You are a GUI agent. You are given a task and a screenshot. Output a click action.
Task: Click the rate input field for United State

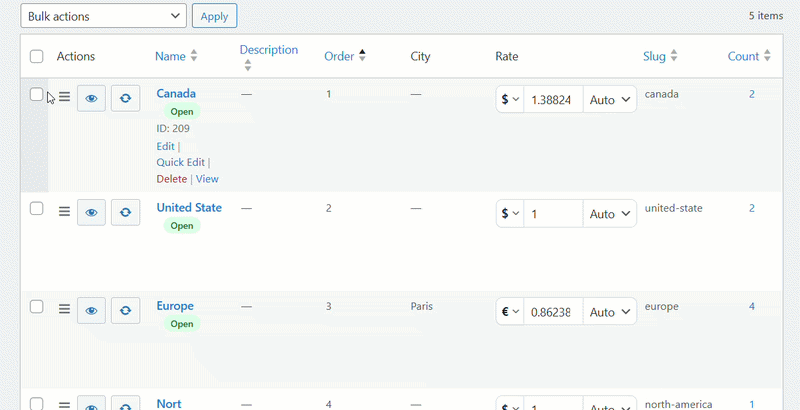coord(553,214)
